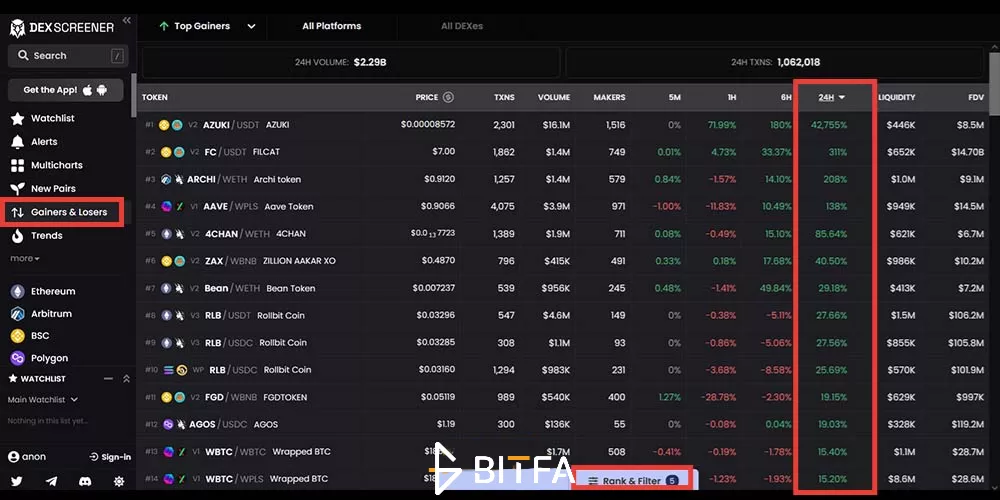Open the Twitter link icon

coord(17,482)
